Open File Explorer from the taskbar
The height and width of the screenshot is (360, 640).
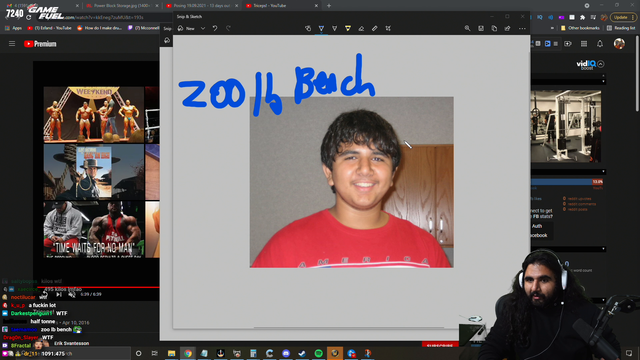point(171,353)
